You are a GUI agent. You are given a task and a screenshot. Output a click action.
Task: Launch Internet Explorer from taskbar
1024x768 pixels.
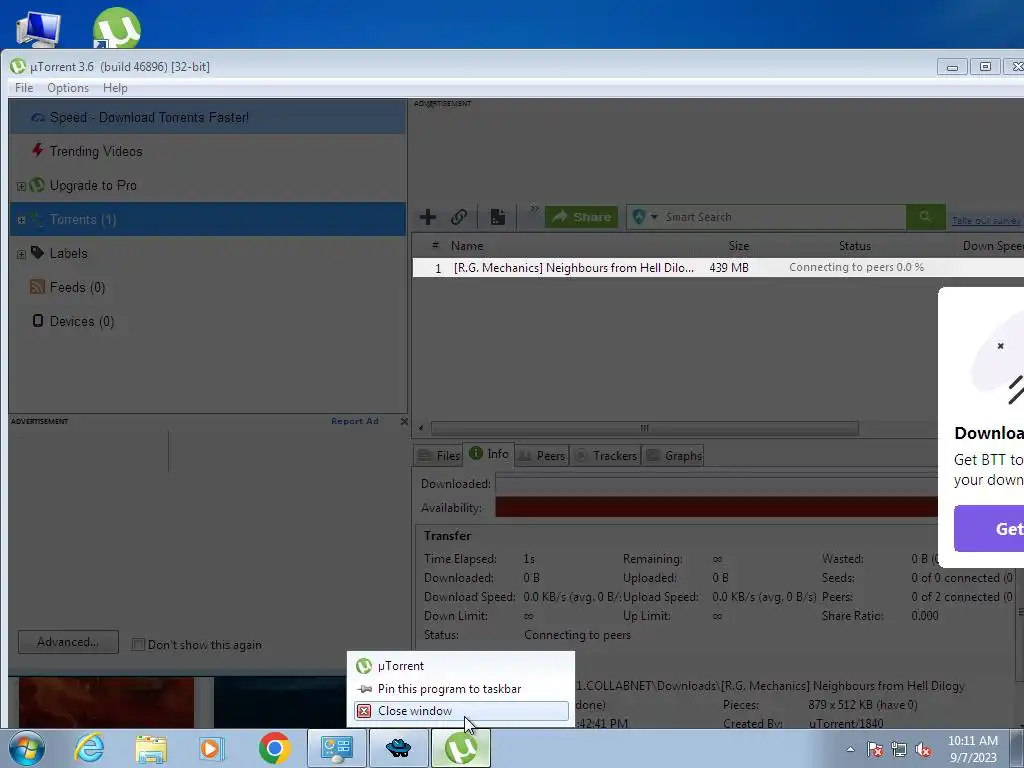pos(89,748)
